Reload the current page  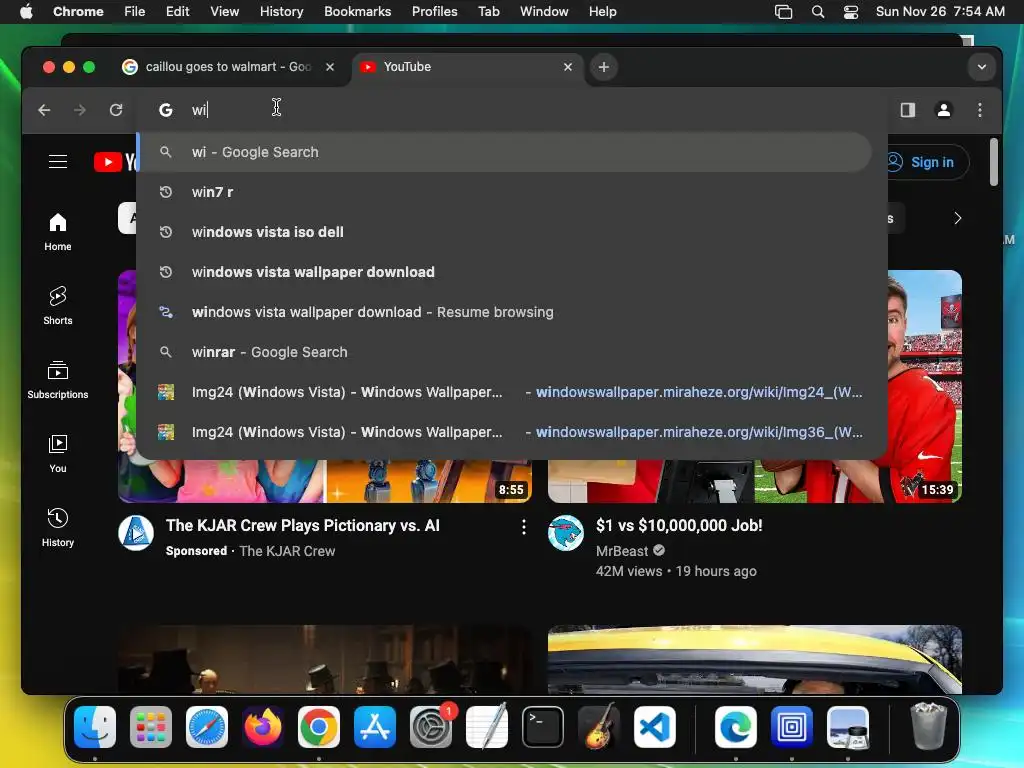tap(116, 110)
